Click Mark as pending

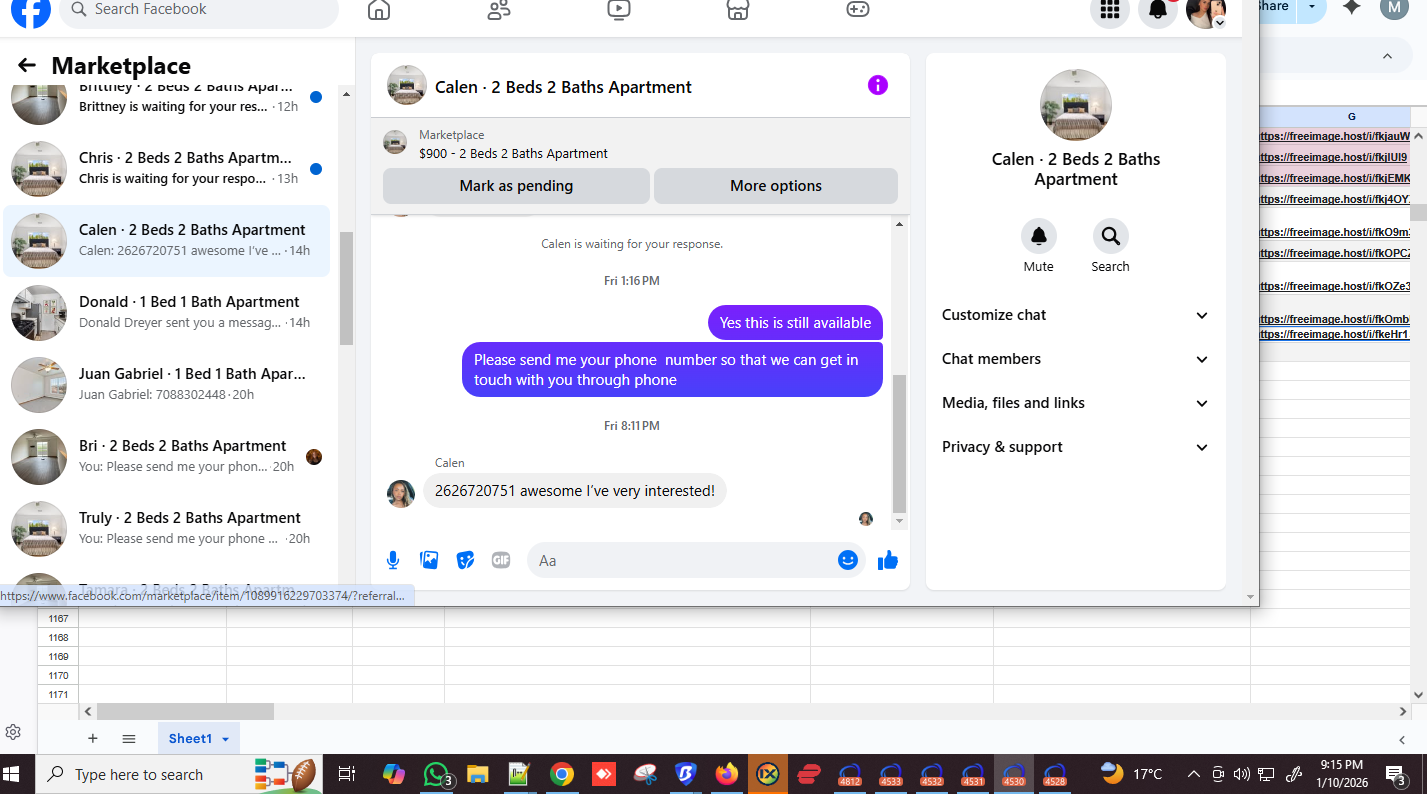[516, 186]
